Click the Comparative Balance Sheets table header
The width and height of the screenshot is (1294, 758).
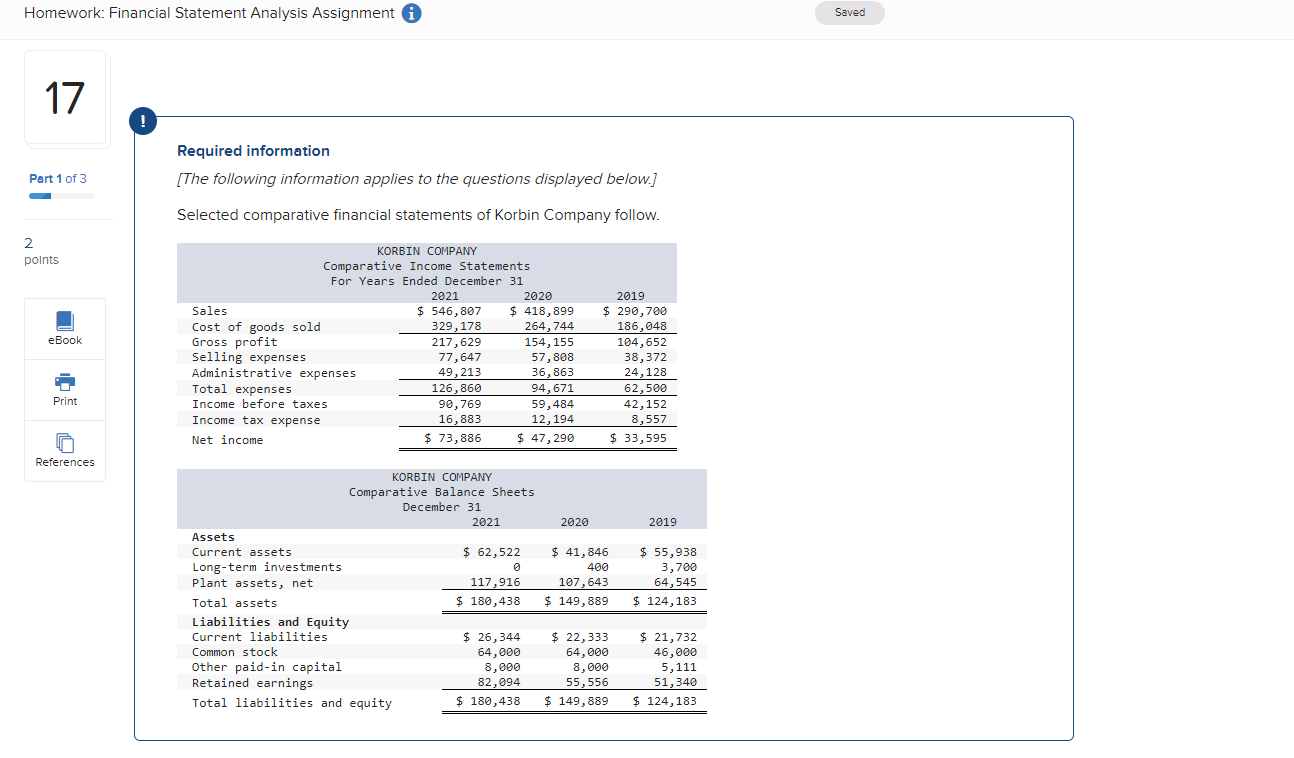click(x=441, y=491)
